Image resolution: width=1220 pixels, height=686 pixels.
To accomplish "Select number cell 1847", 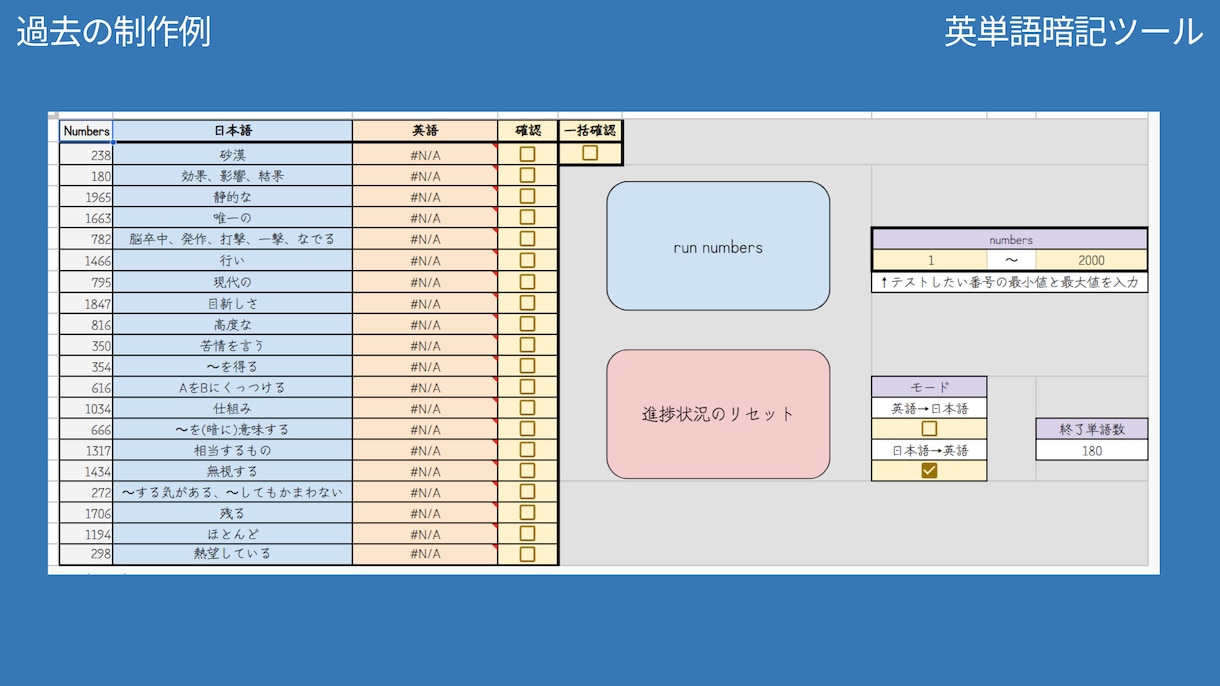I will pos(86,303).
